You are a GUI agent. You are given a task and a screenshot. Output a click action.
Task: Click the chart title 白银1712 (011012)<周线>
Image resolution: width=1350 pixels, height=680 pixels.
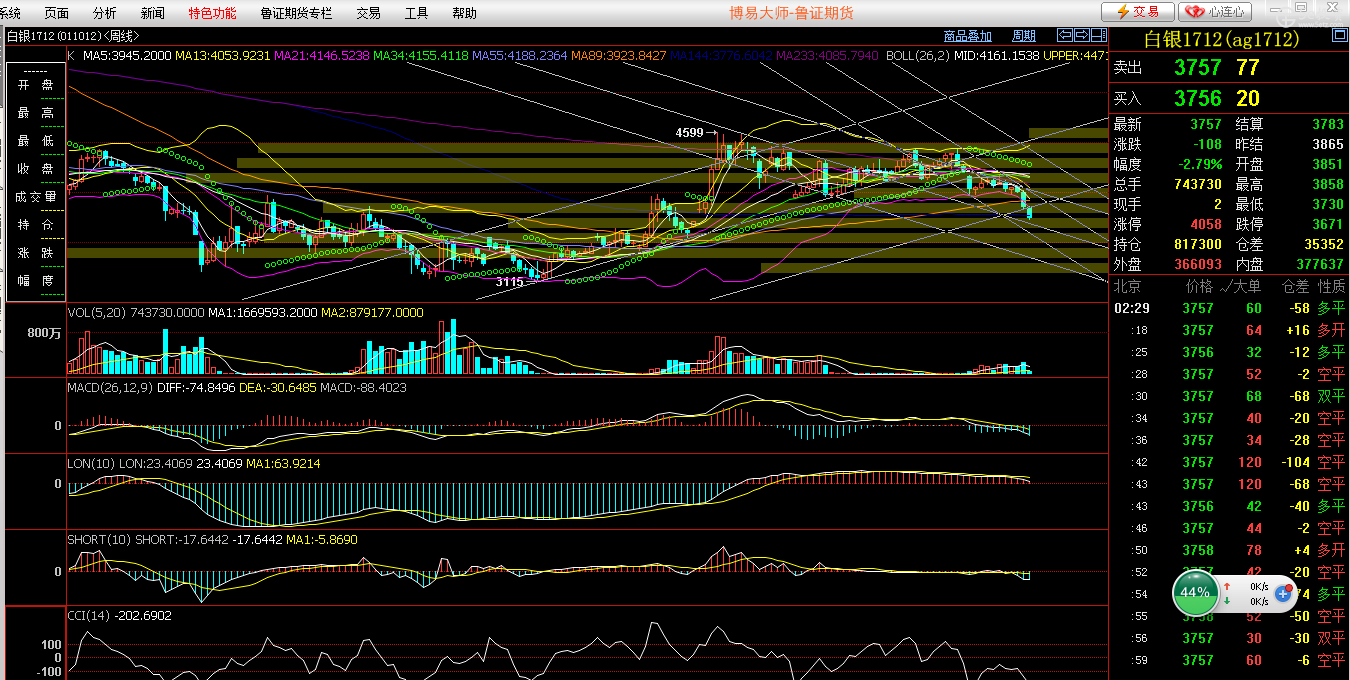coord(73,36)
